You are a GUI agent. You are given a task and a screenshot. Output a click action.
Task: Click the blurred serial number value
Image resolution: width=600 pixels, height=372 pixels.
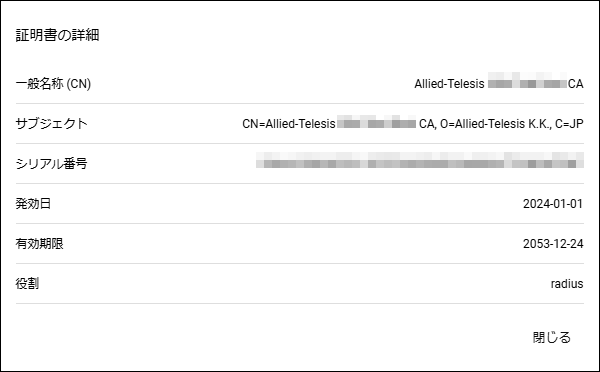coord(420,160)
